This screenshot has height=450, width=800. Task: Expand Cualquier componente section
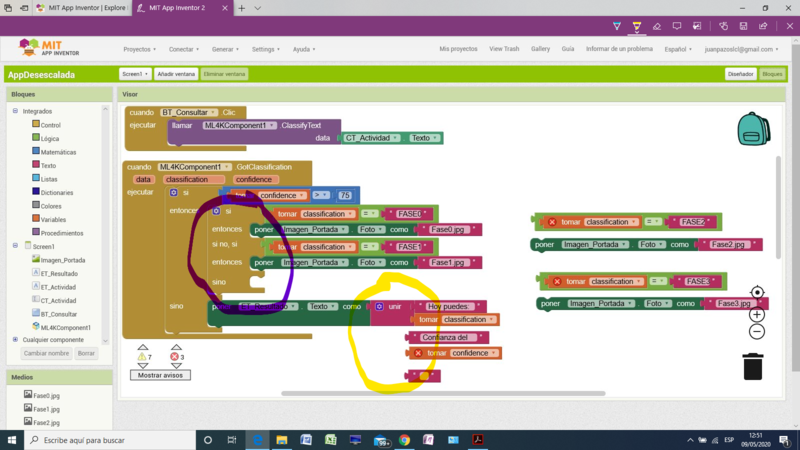(x=15, y=339)
